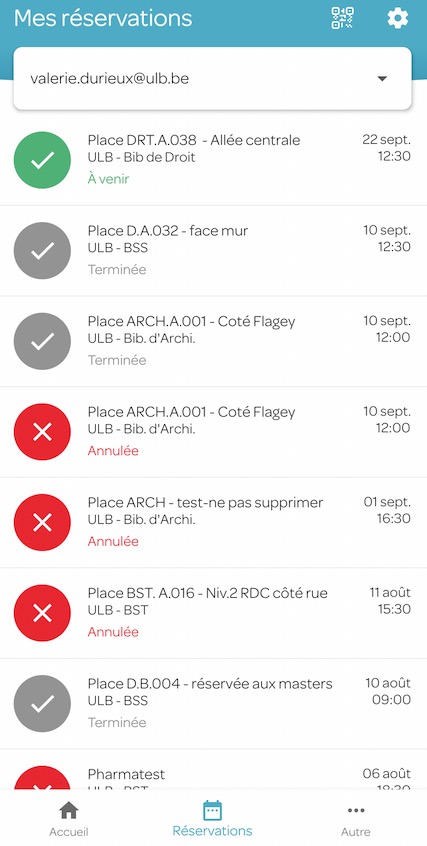Open the Terminée ARCH.A.001 Coté Flagey reservation
The width and height of the screenshot is (427, 846).
(213, 342)
